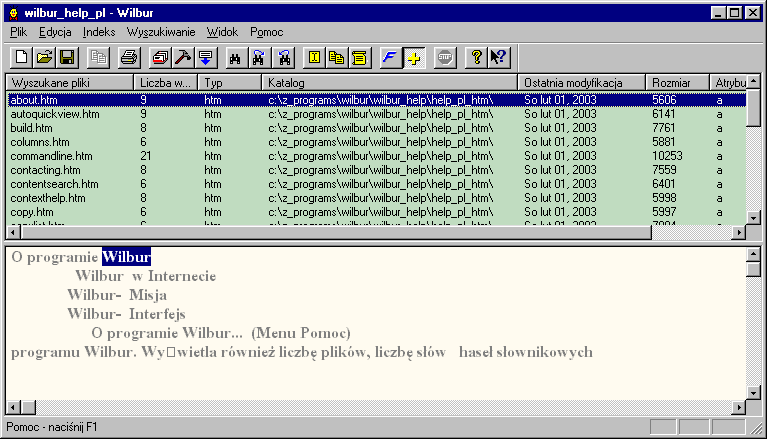
Task: Maximize the Wilbur window
Action: [735, 13]
